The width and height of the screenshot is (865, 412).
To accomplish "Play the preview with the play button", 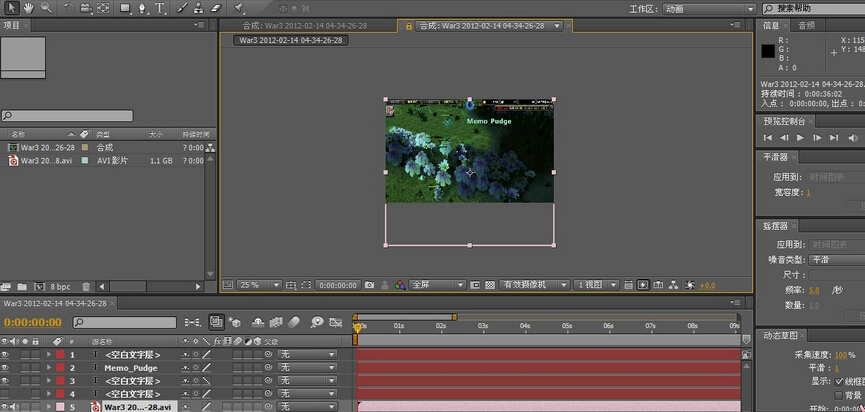I will pos(800,137).
